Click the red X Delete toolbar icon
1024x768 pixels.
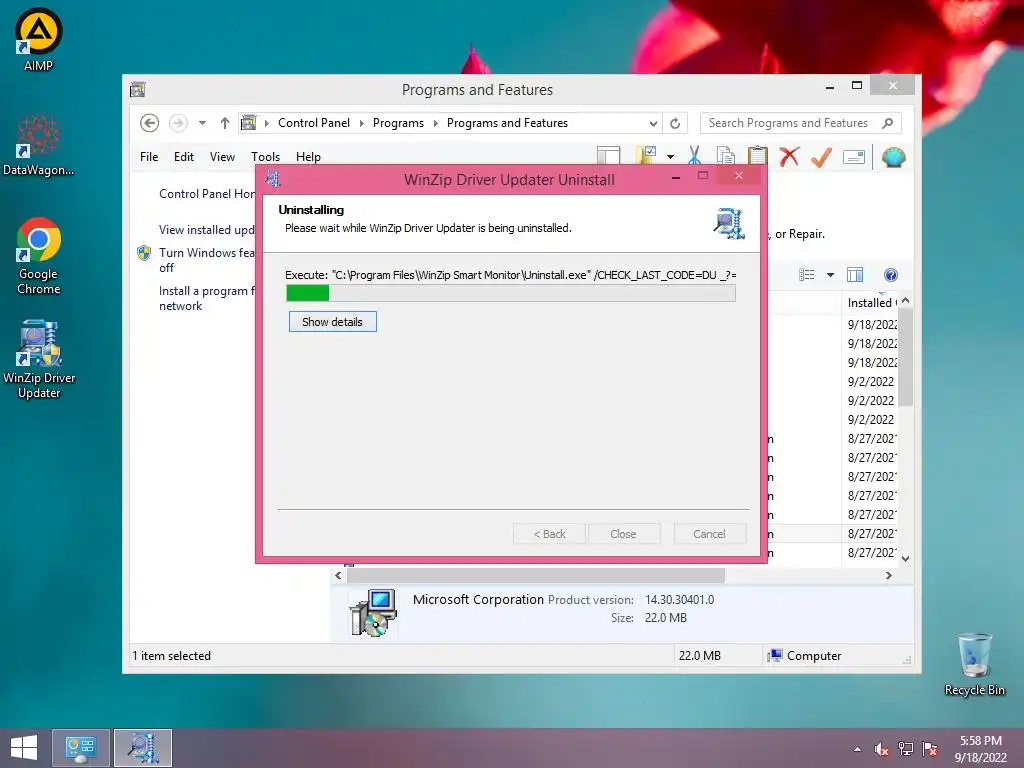click(790, 157)
